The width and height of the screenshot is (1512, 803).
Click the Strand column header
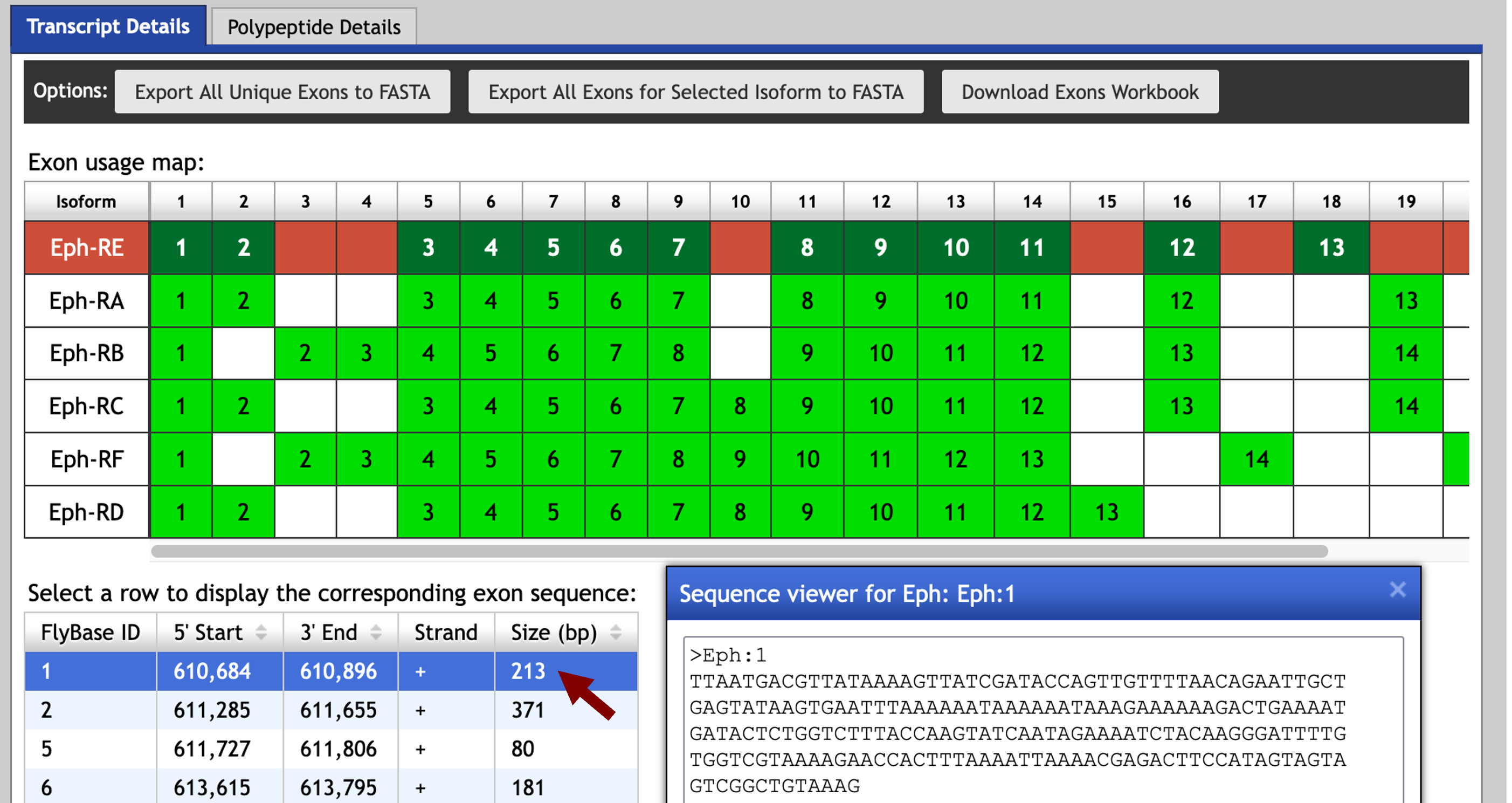(446, 633)
